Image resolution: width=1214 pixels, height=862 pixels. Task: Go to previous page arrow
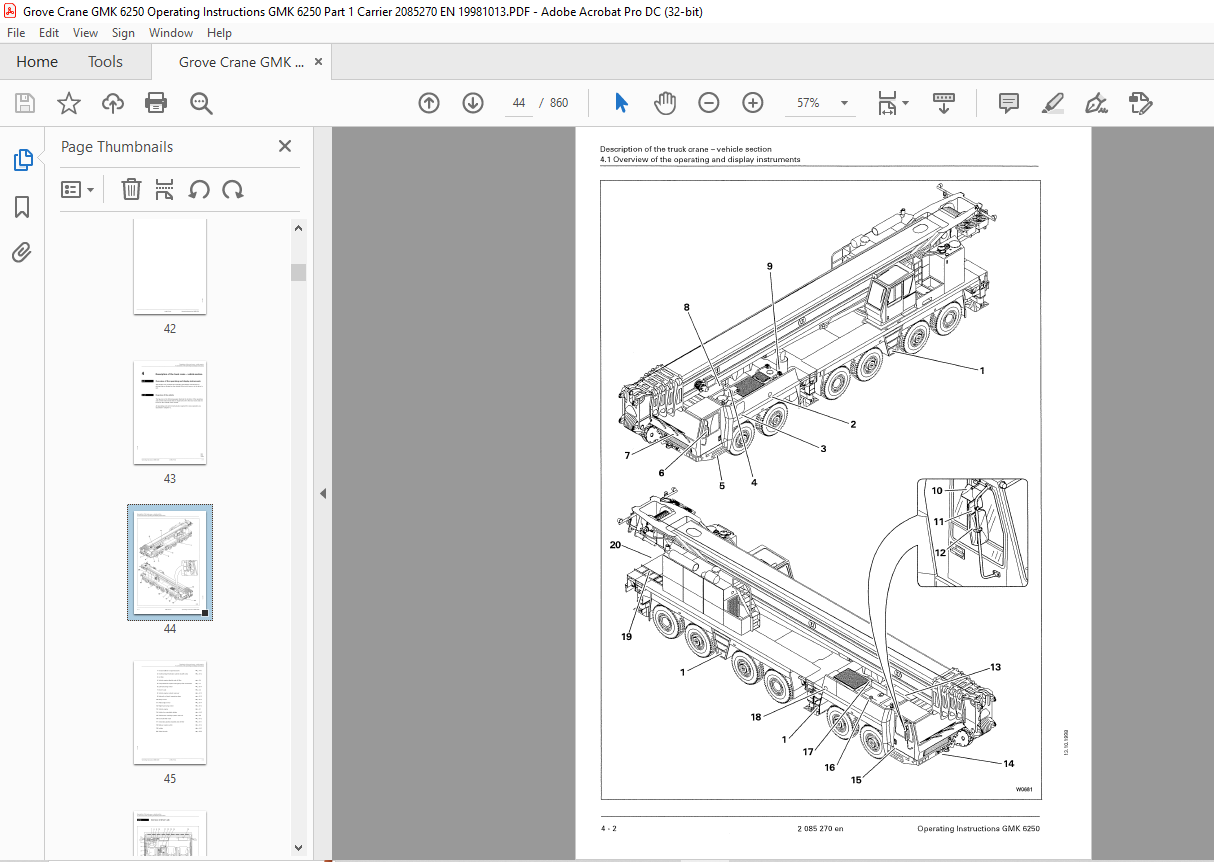429,103
